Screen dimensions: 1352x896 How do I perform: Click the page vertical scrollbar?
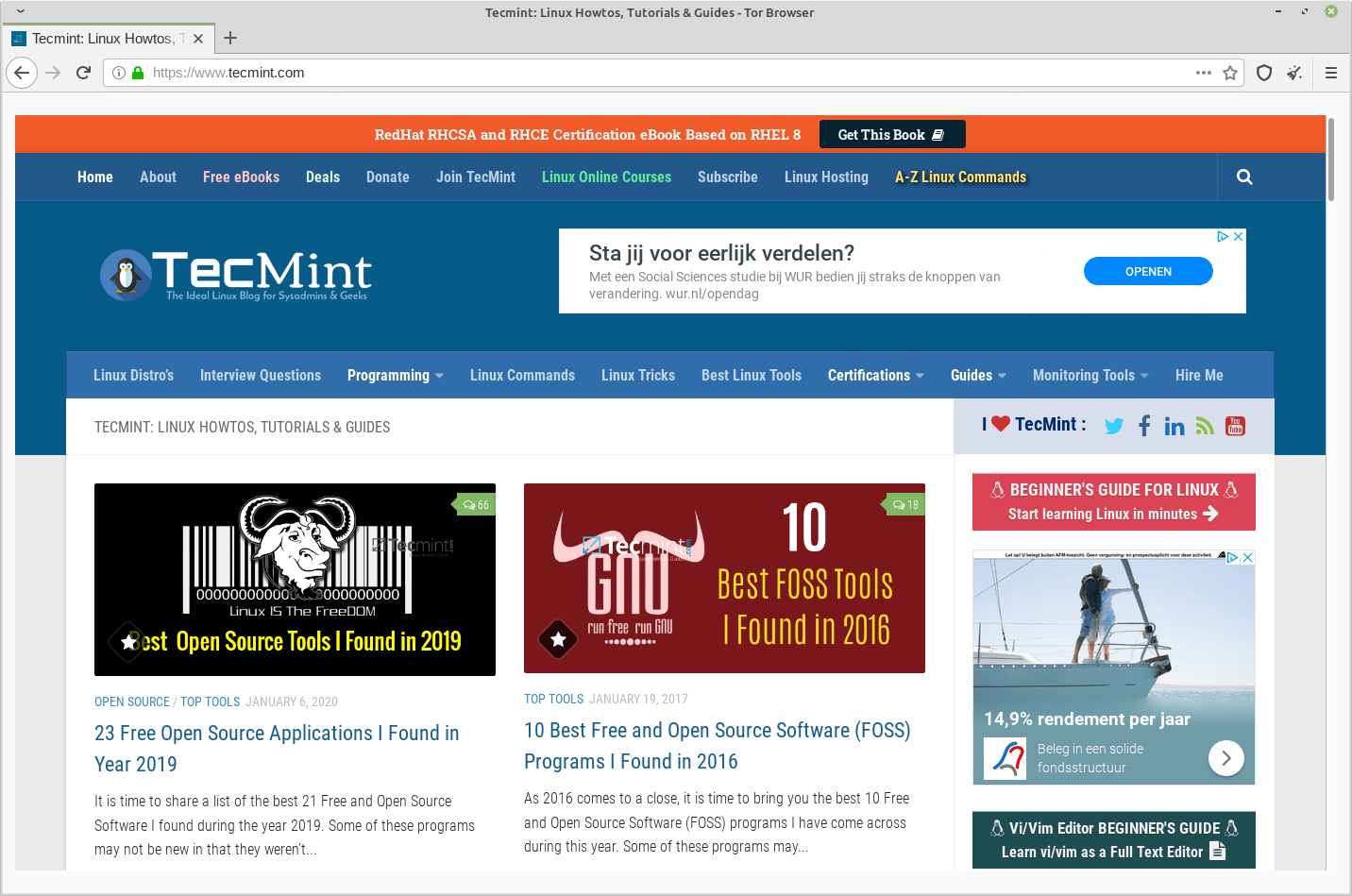[x=1331, y=159]
